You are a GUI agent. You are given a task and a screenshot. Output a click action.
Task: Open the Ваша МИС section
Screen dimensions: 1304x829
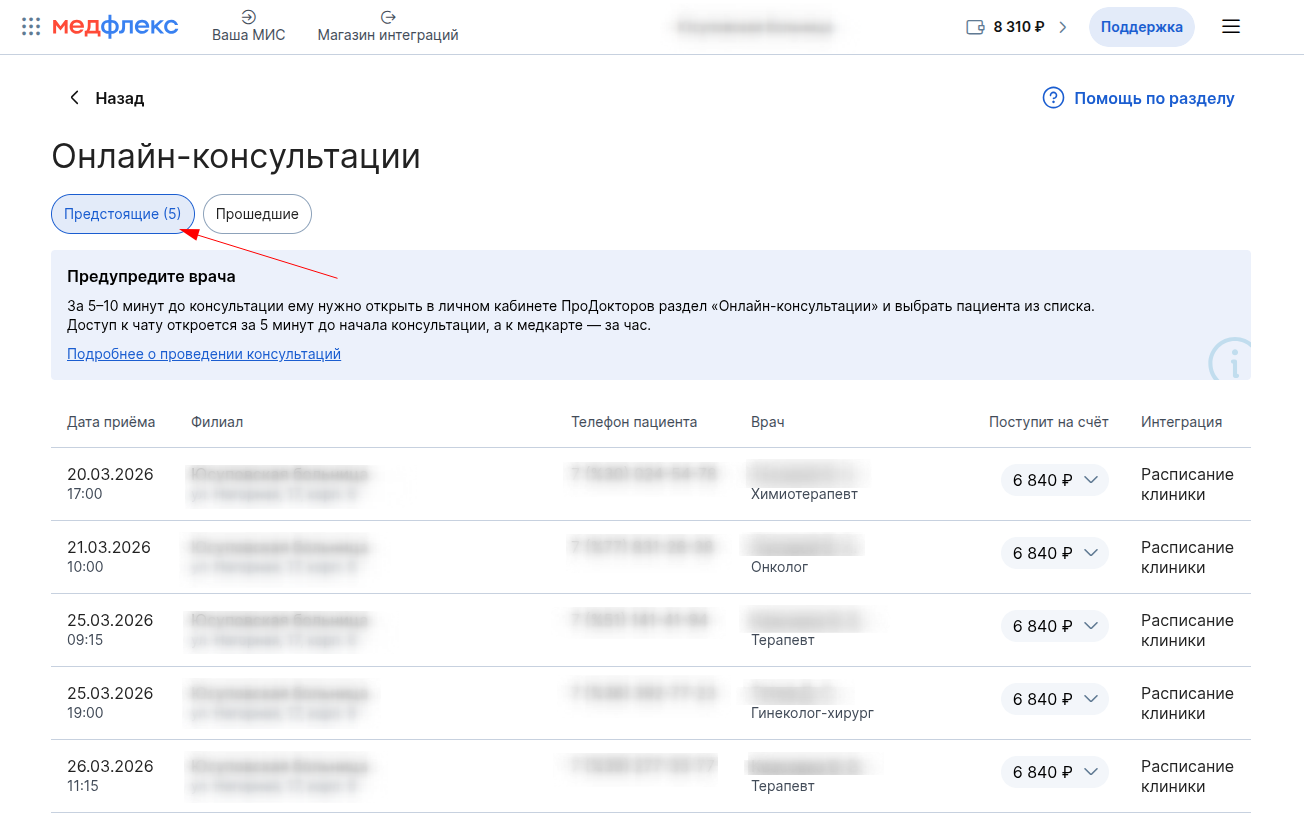point(248,27)
